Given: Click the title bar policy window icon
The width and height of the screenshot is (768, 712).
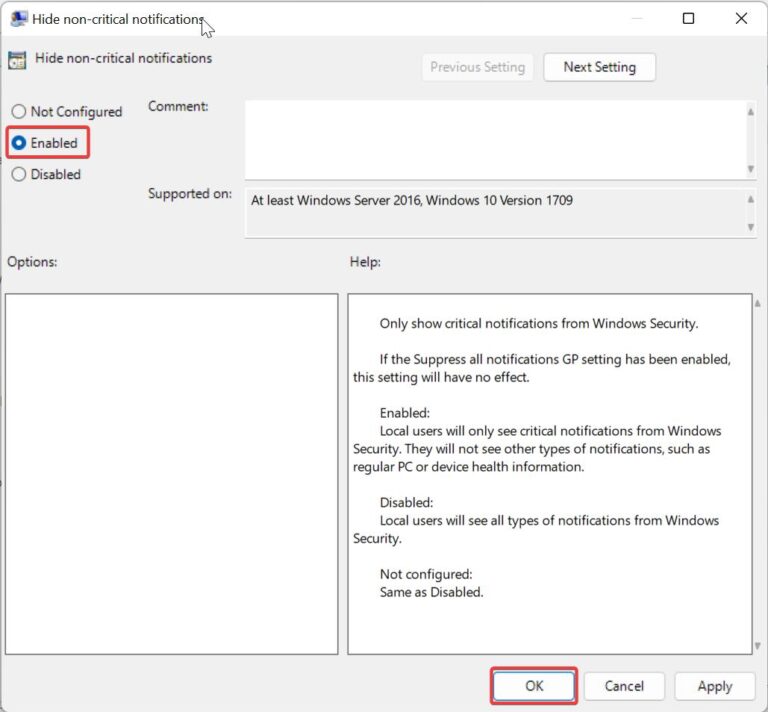Looking at the screenshot, I should 19,19.
